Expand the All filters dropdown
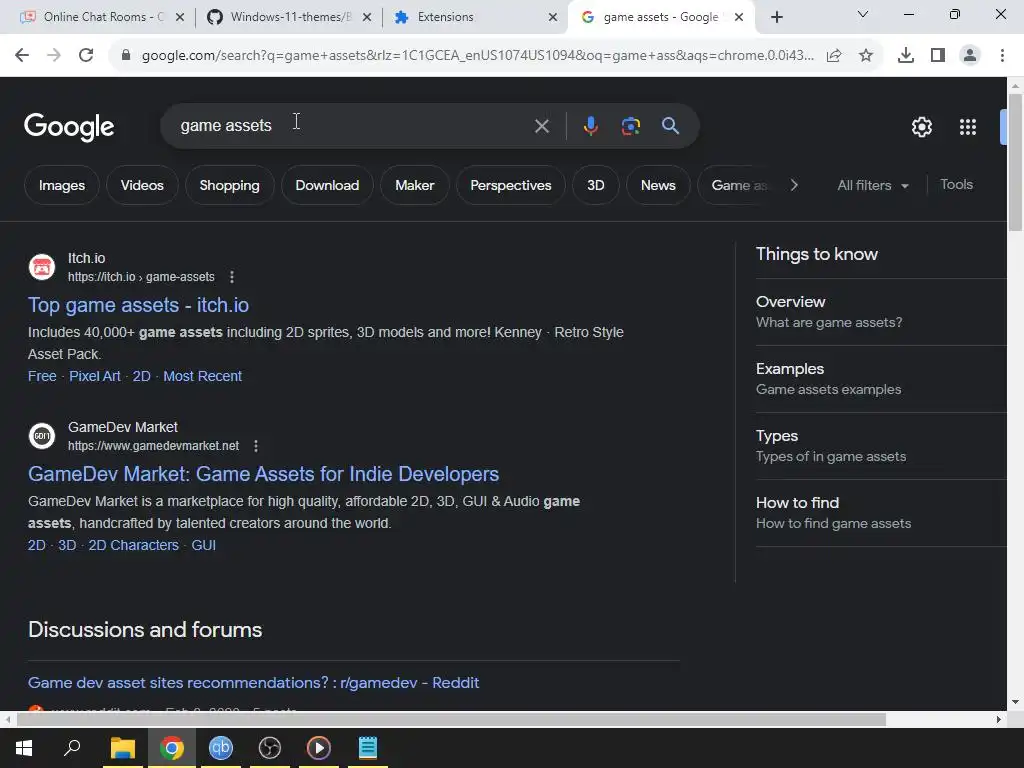 point(872,185)
